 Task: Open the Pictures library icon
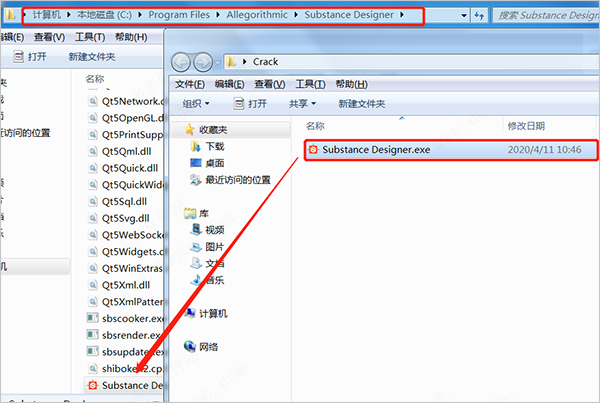pos(196,247)
